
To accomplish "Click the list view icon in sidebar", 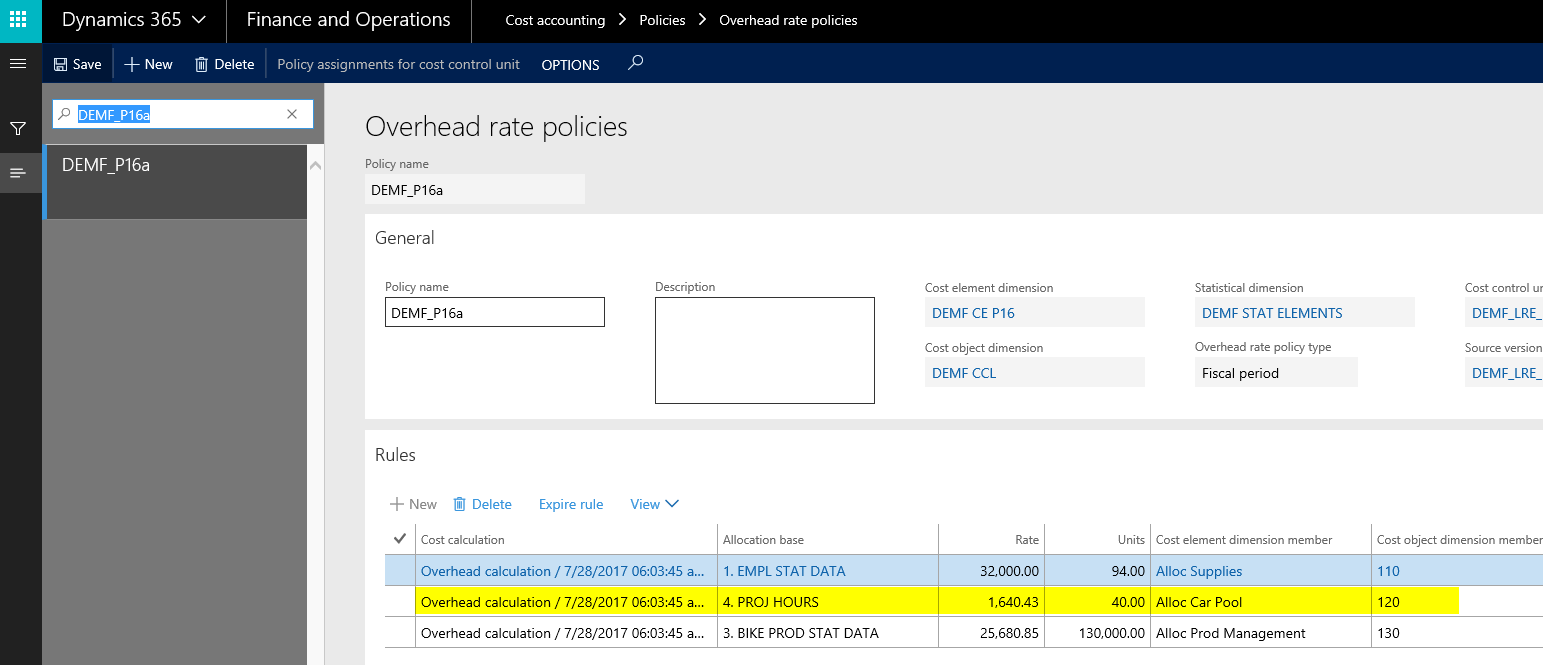I will click(x=17, y=173).
